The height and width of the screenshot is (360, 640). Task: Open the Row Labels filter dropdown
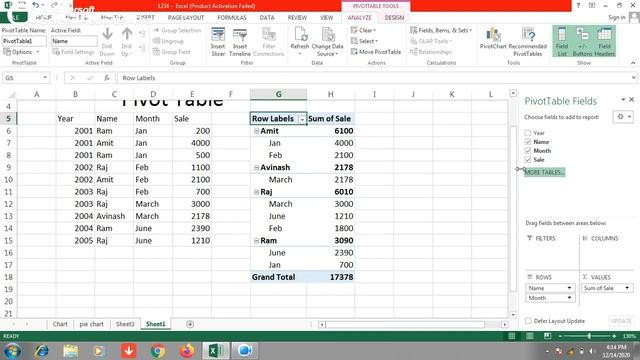(x=302, y=119)
